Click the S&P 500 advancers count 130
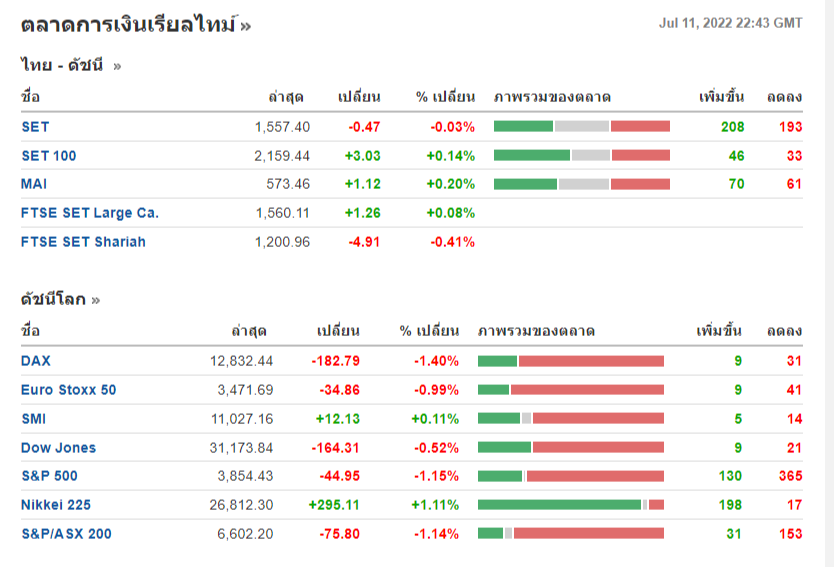The image size is (834, 567). click(731, 476)
